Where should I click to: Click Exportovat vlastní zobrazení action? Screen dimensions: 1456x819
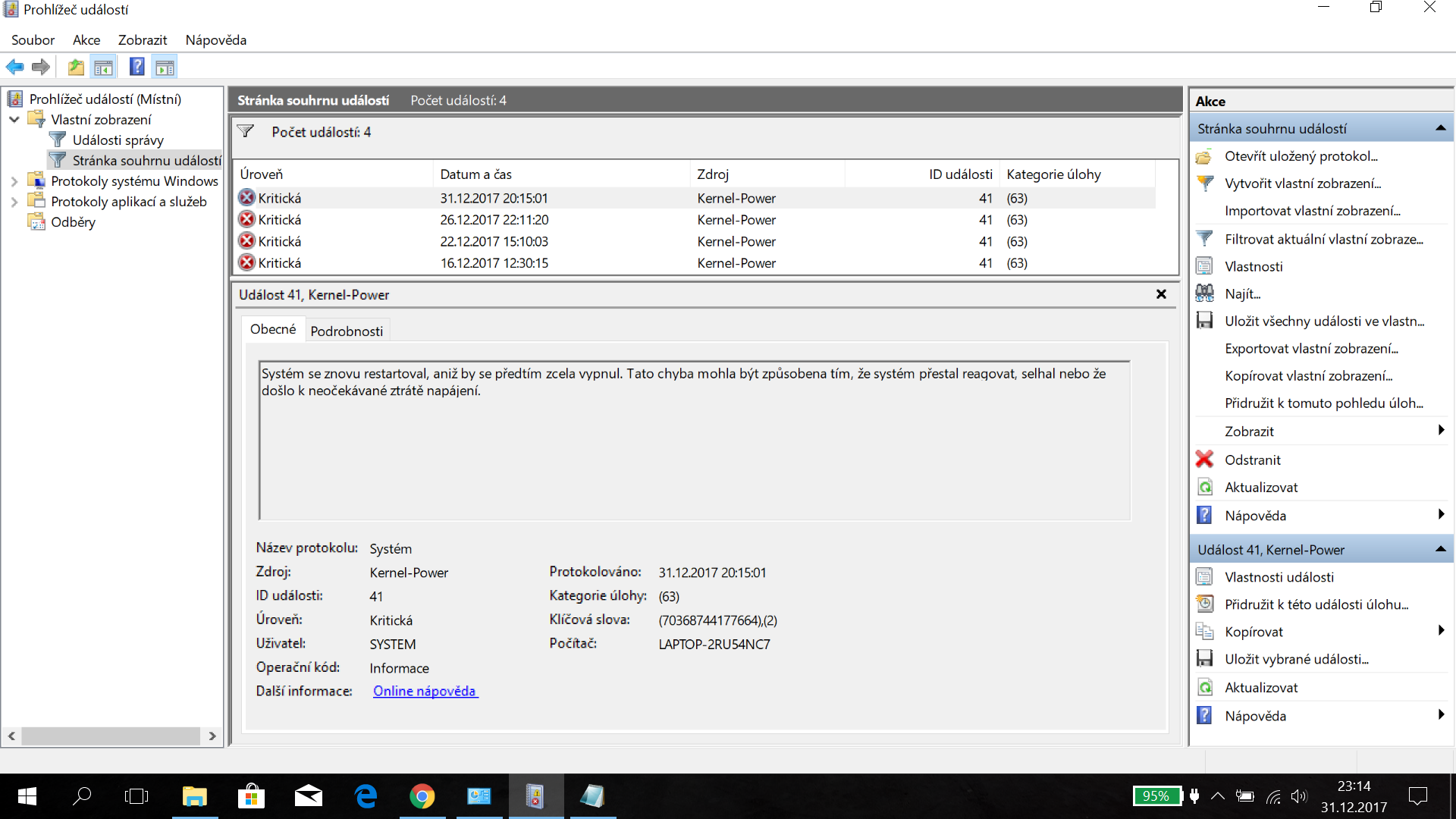[x=1311, y=348]
